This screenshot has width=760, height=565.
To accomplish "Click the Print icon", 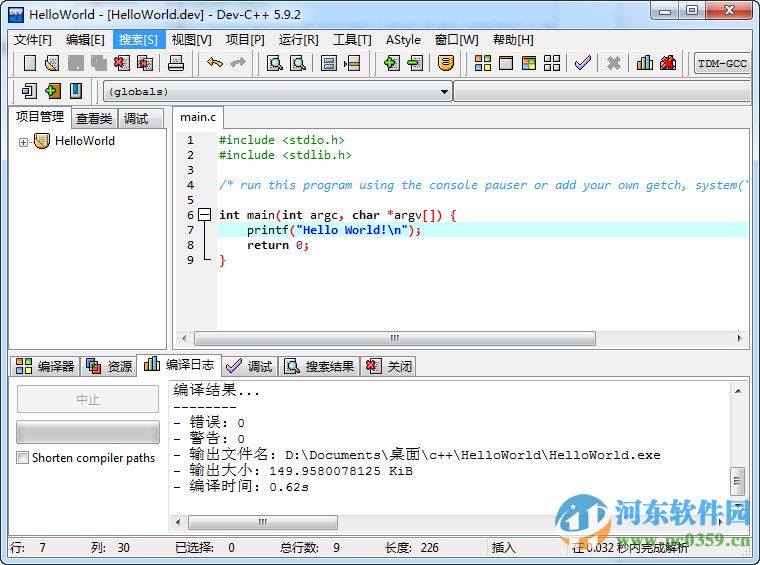I will (x=175, y=63).
